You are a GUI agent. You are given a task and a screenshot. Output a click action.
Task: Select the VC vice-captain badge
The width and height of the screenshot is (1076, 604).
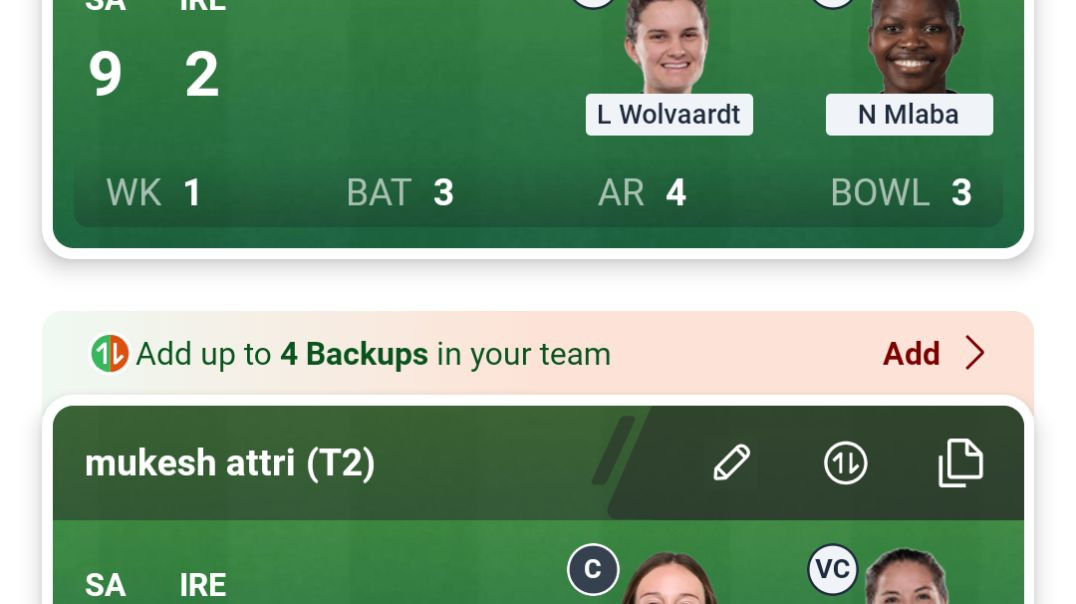(x=832, y=569)
